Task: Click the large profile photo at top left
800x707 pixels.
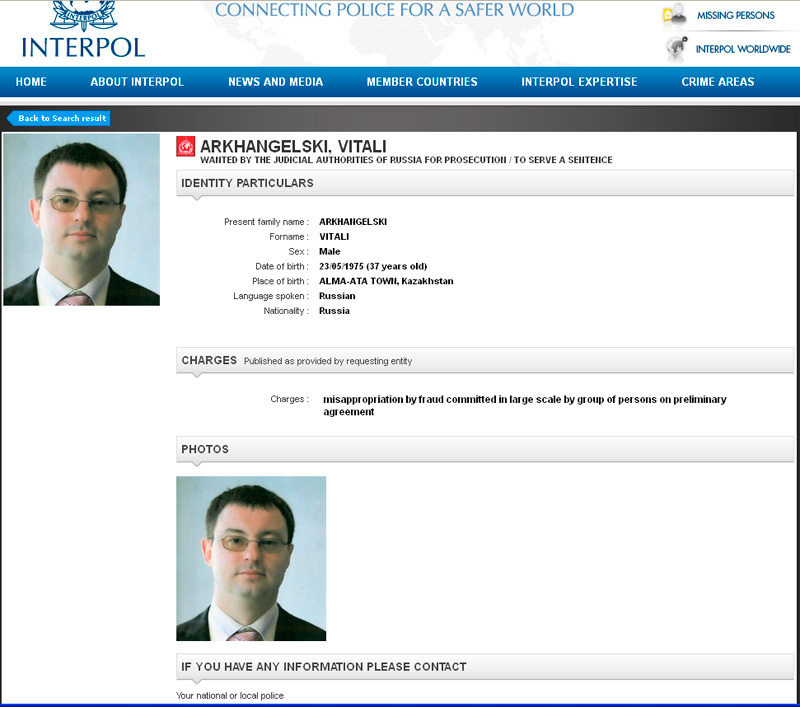Action: coord(82,220)
